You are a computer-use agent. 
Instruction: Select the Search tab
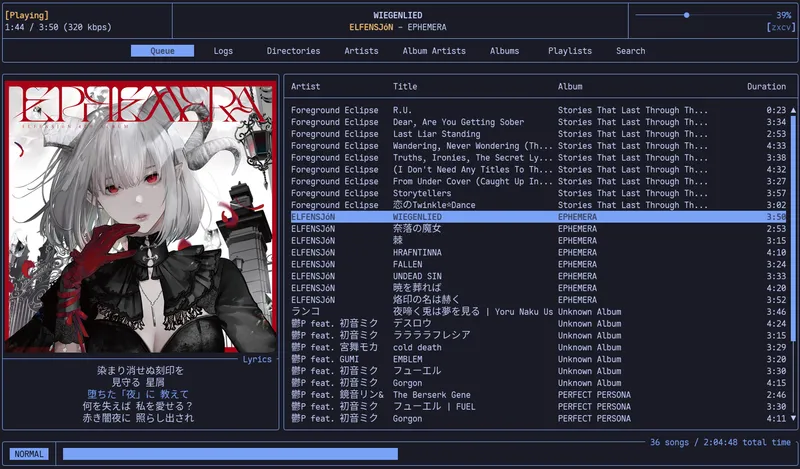click(x=630, y=51)
